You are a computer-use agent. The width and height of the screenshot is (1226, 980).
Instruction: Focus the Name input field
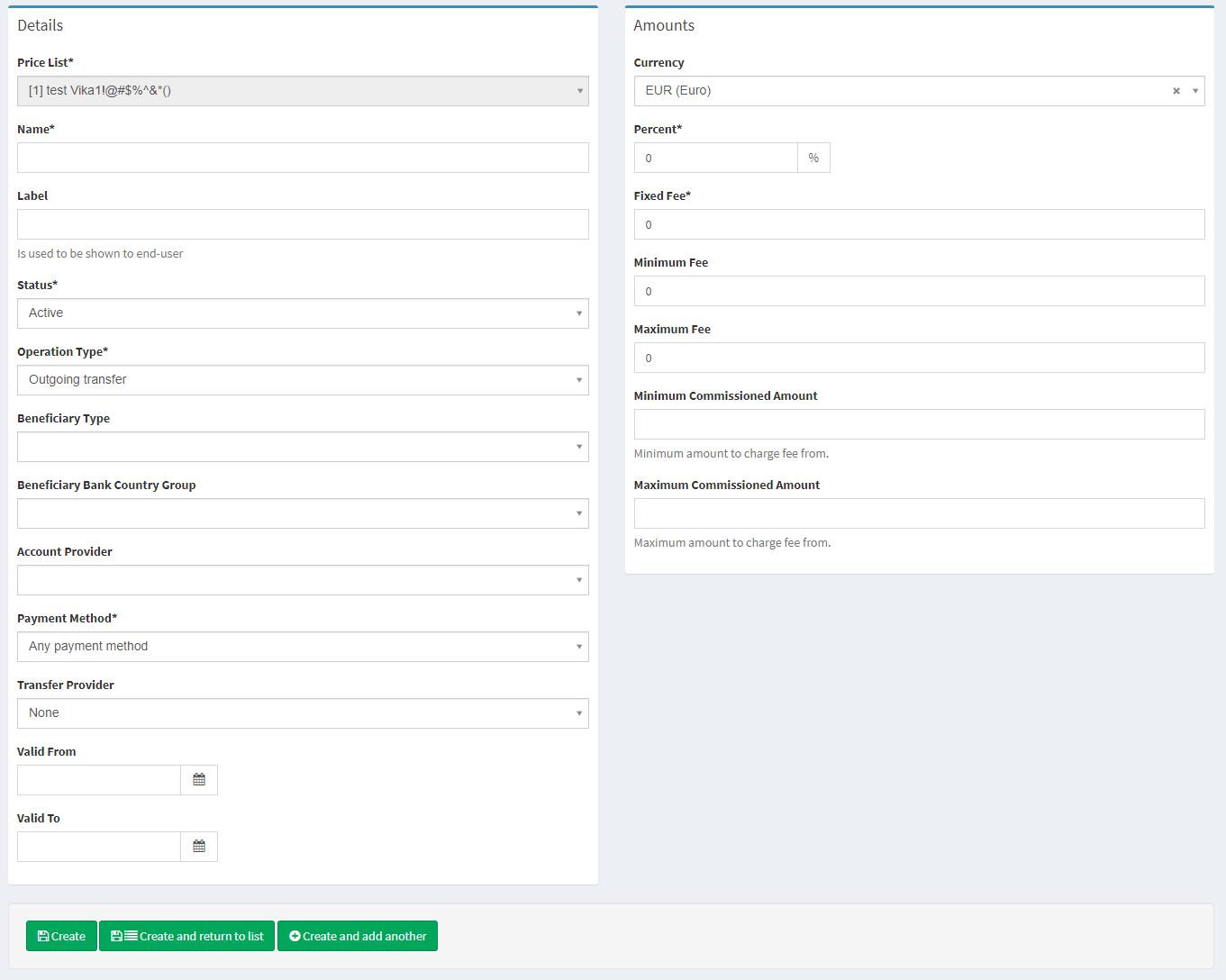tap(303, 158)
